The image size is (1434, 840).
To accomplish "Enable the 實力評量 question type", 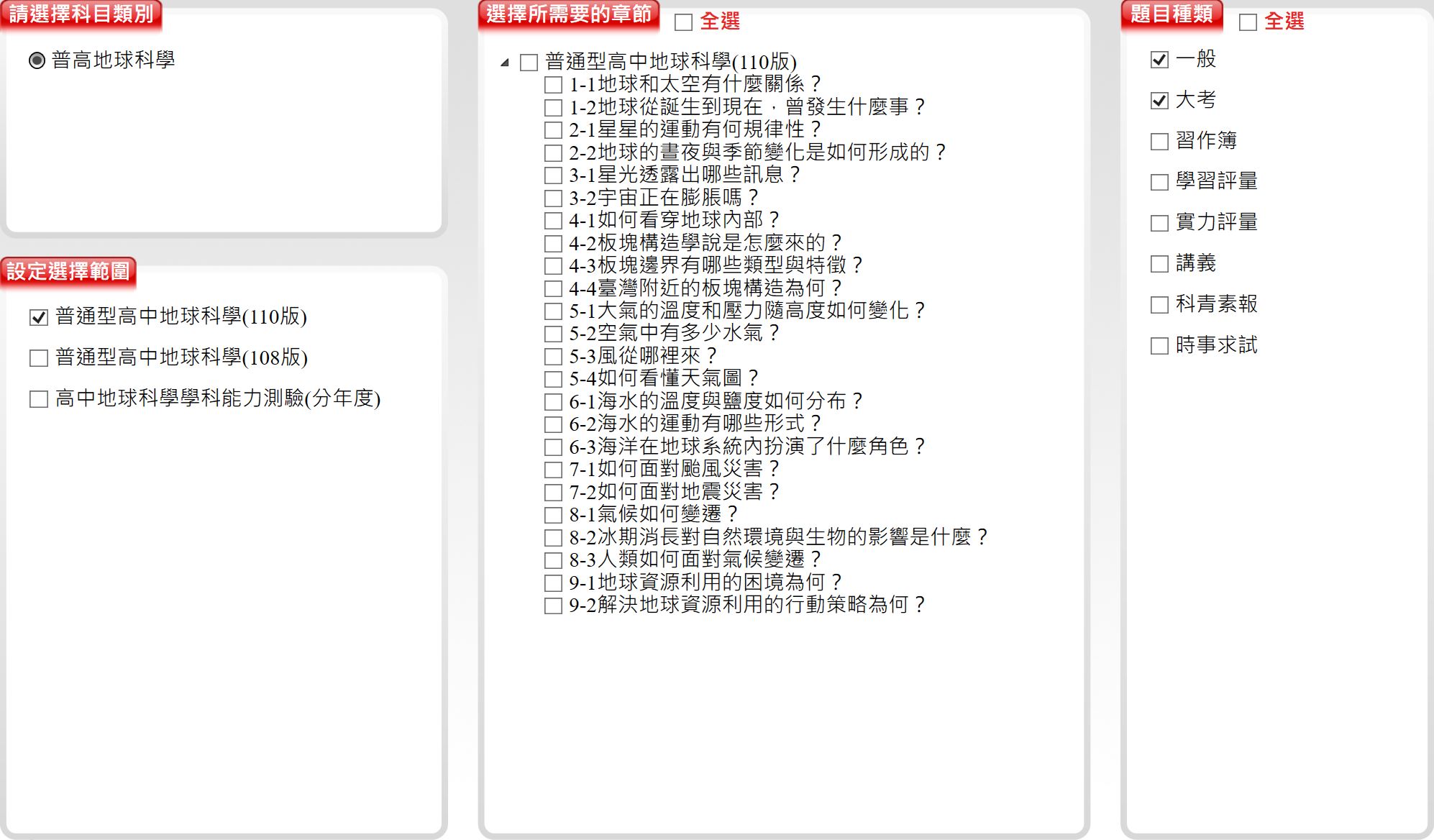I will (1159, 223).
